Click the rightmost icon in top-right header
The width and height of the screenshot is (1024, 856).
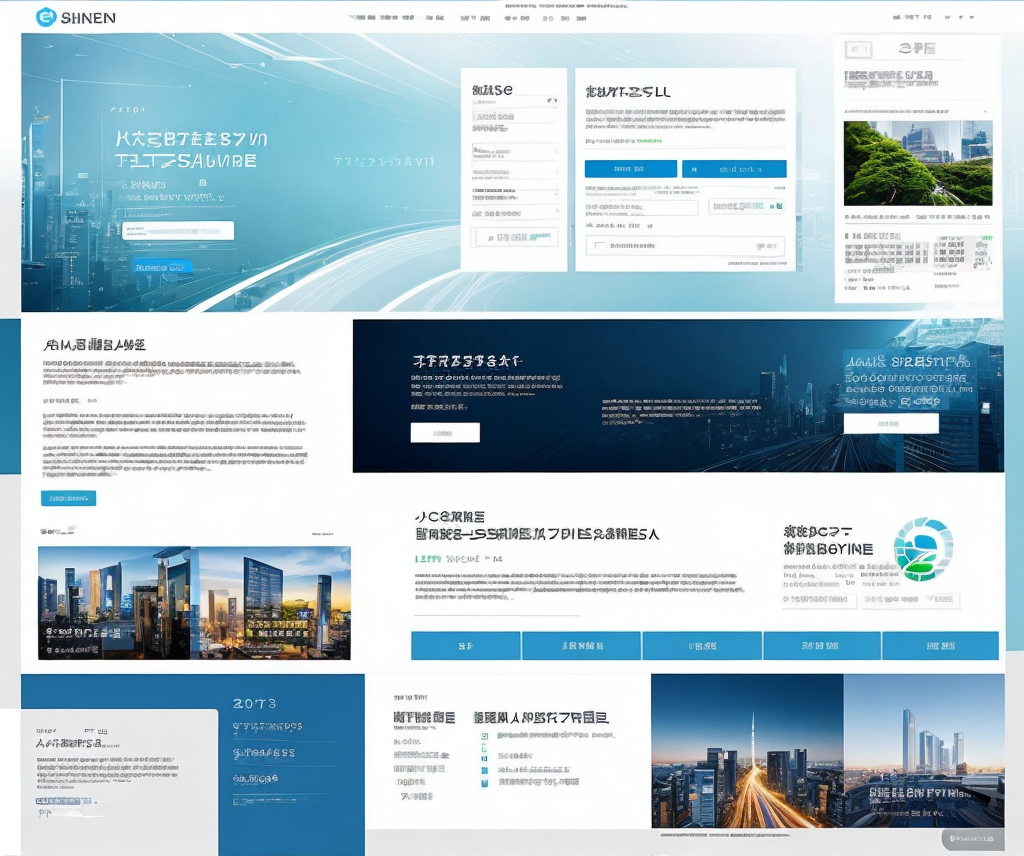pyautogui.click(x=973, y=17)
